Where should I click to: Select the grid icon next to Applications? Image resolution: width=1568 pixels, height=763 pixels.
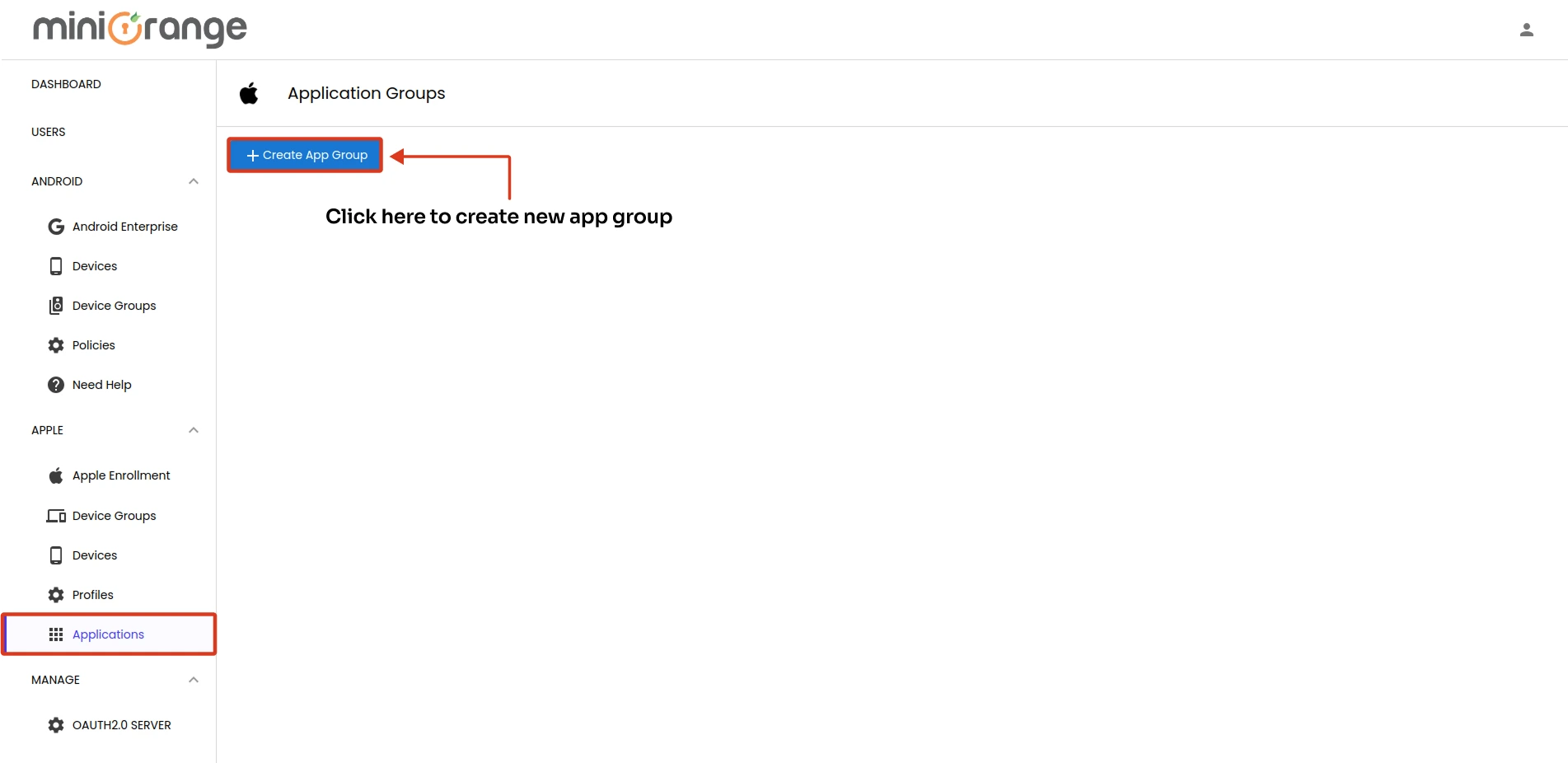click(55, 634)
